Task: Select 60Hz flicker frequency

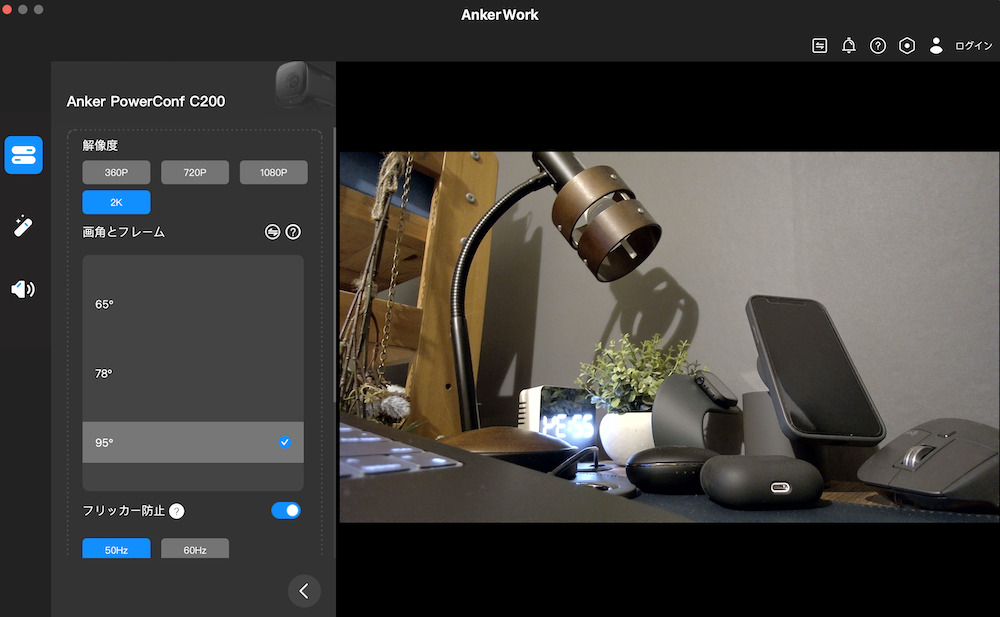Action: pos(195,549)
